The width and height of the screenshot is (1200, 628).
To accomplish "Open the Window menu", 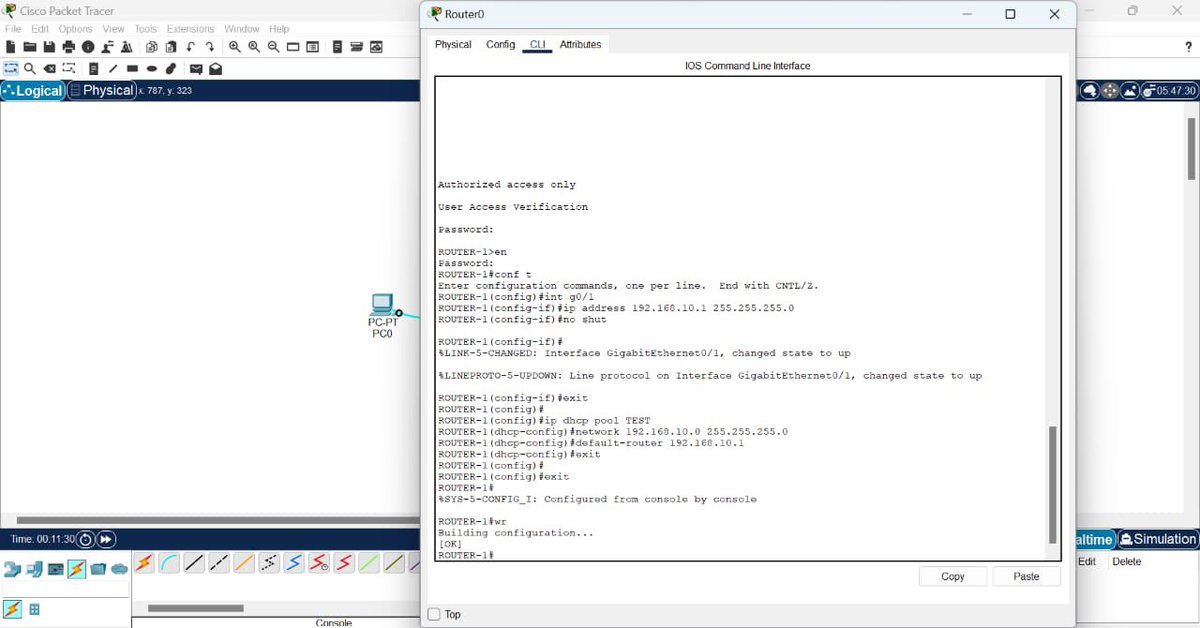I will [242, 29].
